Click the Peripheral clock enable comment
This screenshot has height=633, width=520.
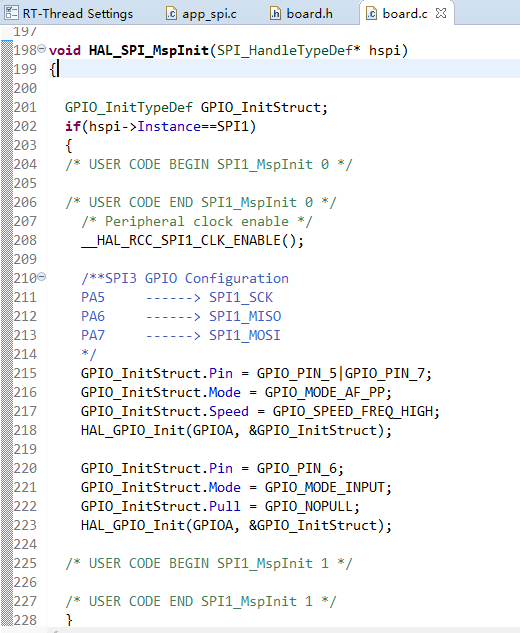pyautogui.click(x=197, y=222)
